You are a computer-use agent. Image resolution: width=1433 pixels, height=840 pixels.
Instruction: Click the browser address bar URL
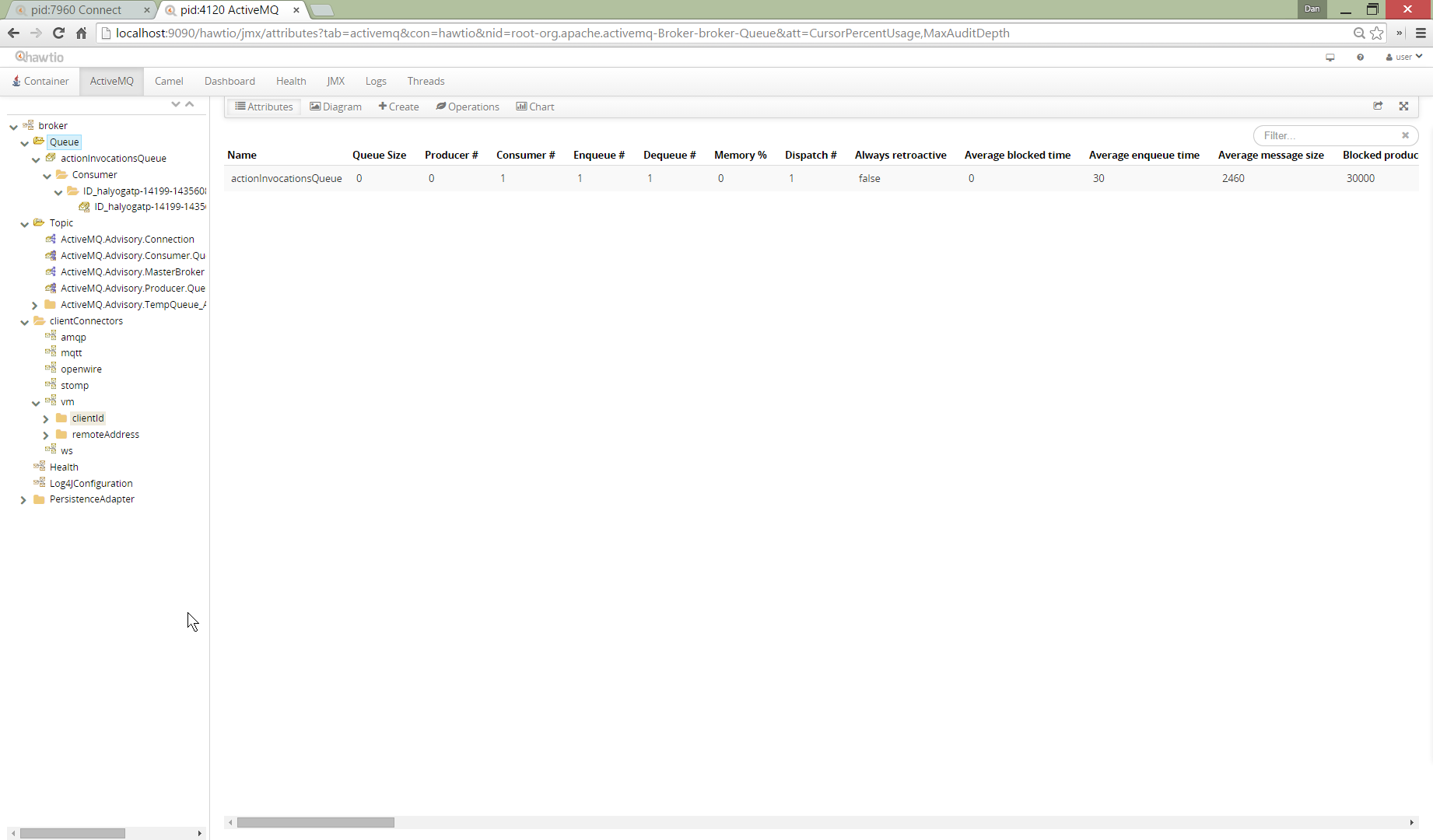click(x=562, y=33)
